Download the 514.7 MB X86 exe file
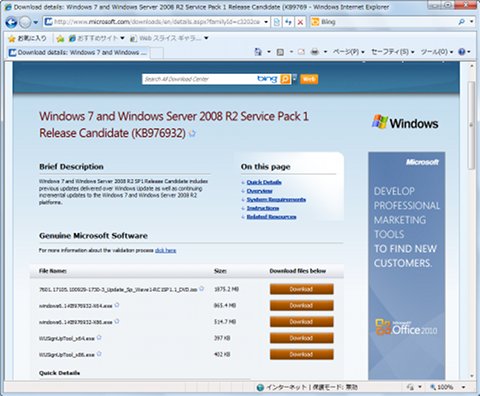 pyautogui.click(x=301, y=322)
